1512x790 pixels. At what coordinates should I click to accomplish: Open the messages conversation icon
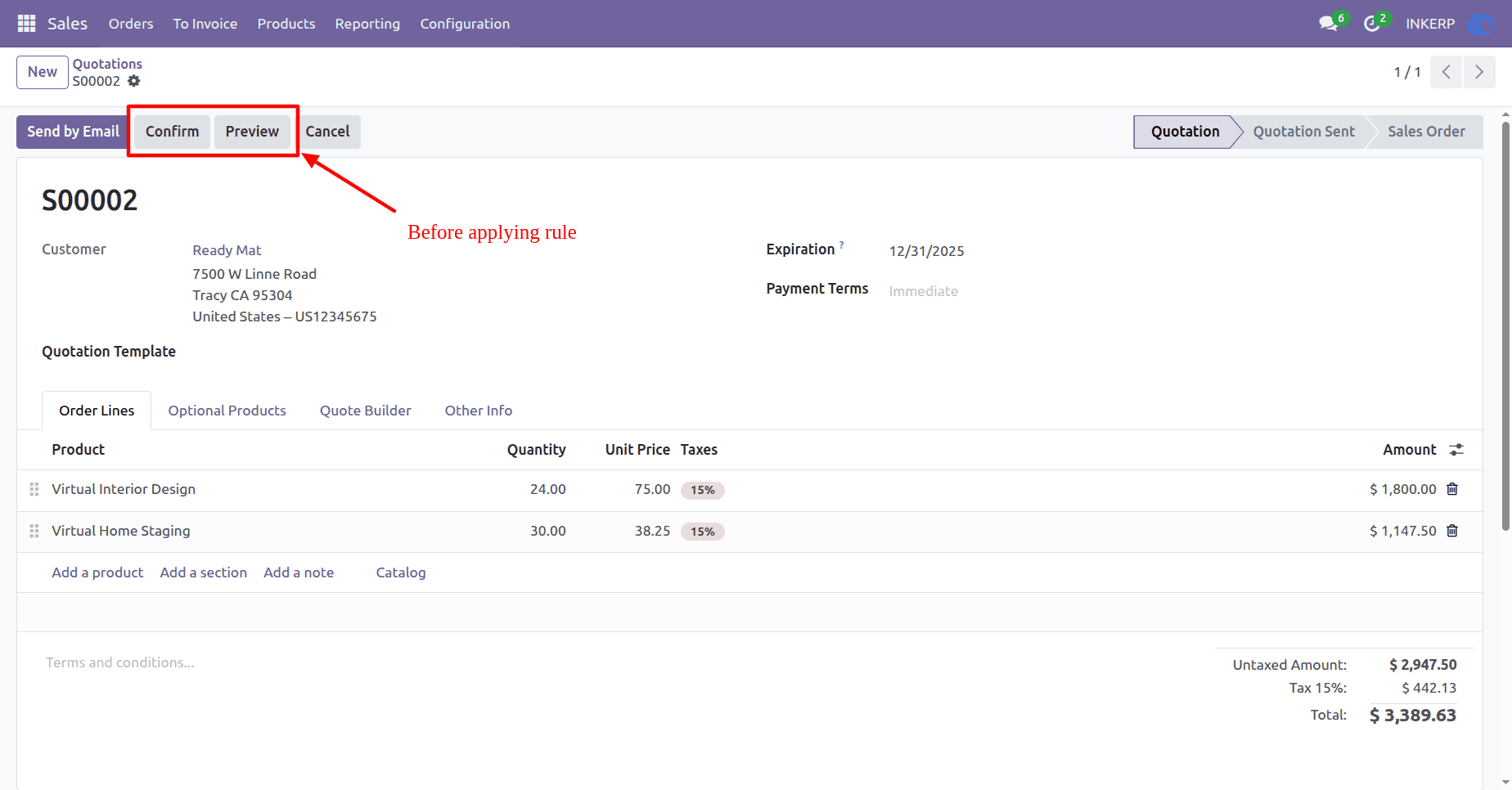click(x=1328, y=24)
